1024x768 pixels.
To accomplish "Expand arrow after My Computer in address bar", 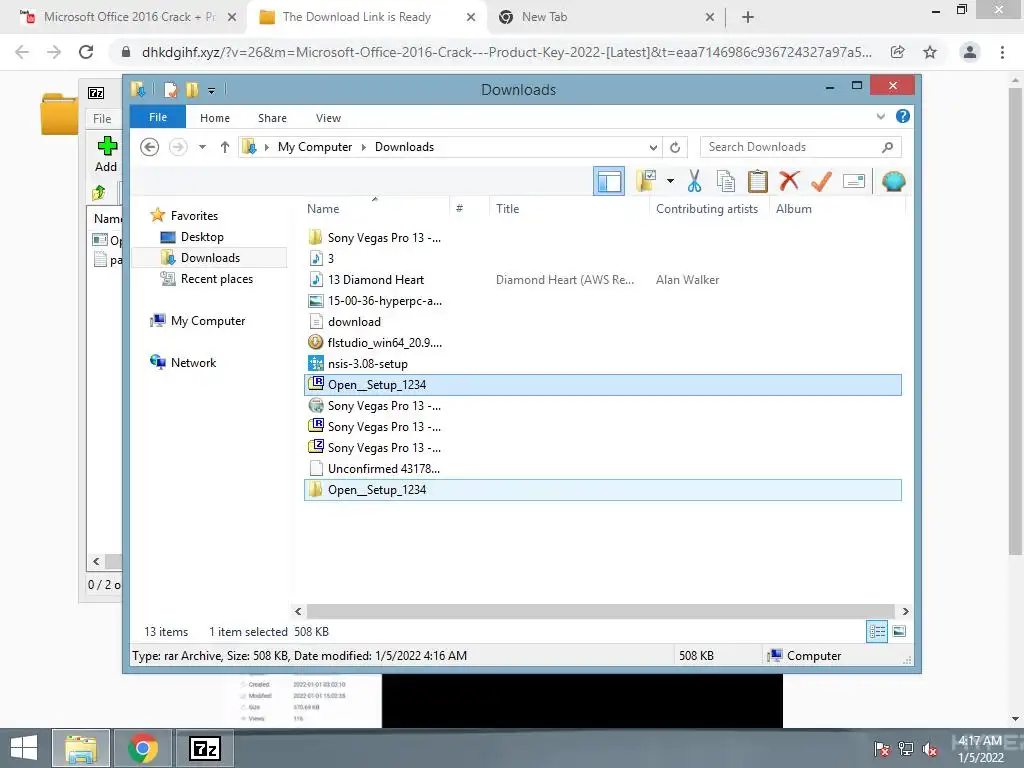I will point(364,147).
